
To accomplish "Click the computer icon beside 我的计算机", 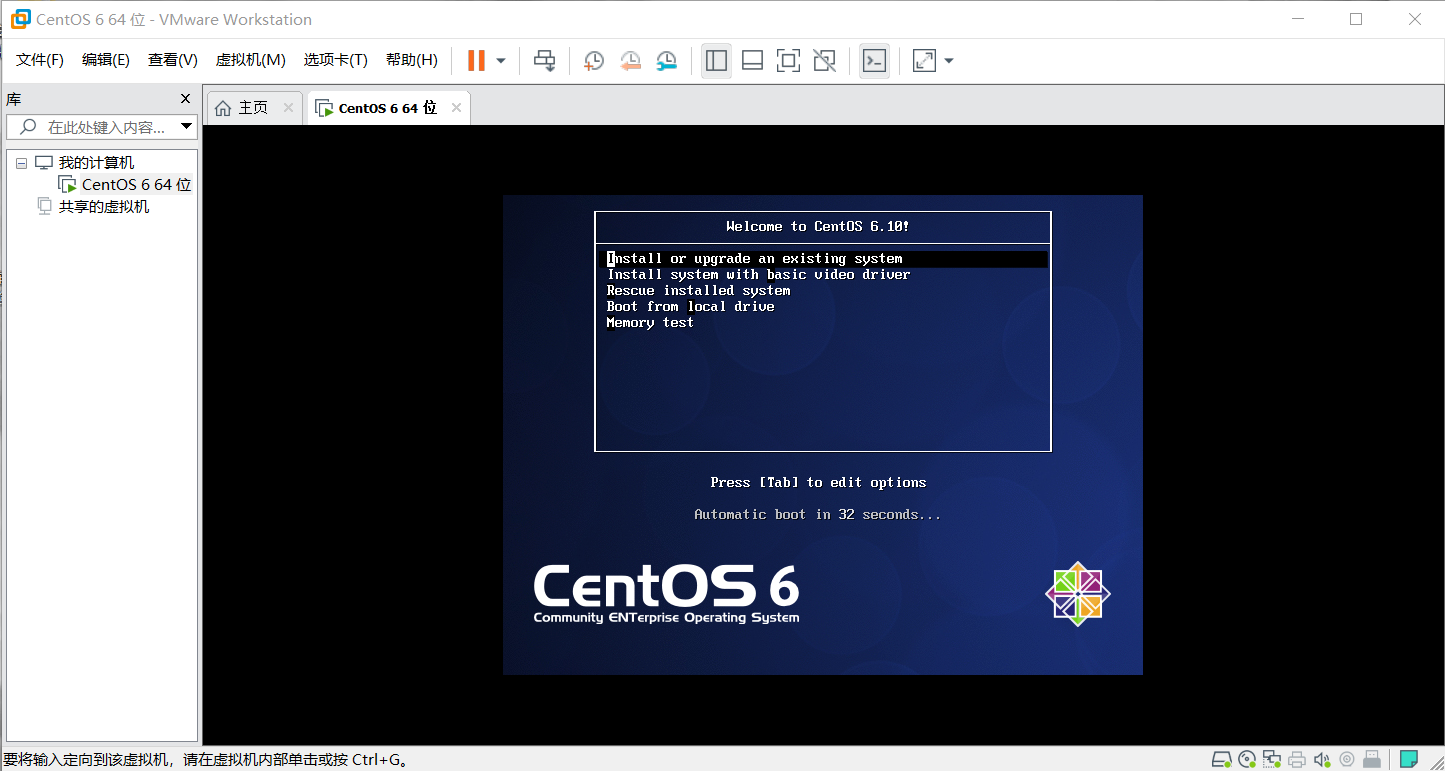I will pyautogui.click(x=43, y=163).
